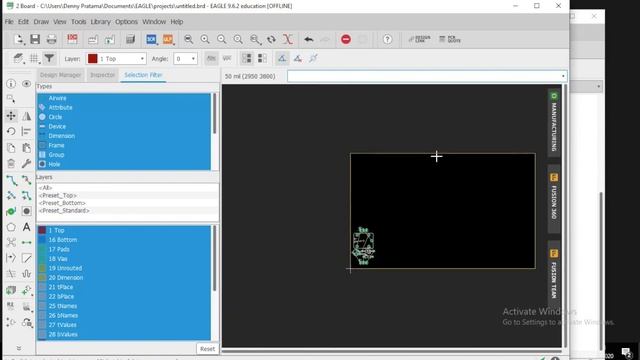Click the Zoom to fit icon
Screen dimensions: 640x360
click(x=188, y=39)
